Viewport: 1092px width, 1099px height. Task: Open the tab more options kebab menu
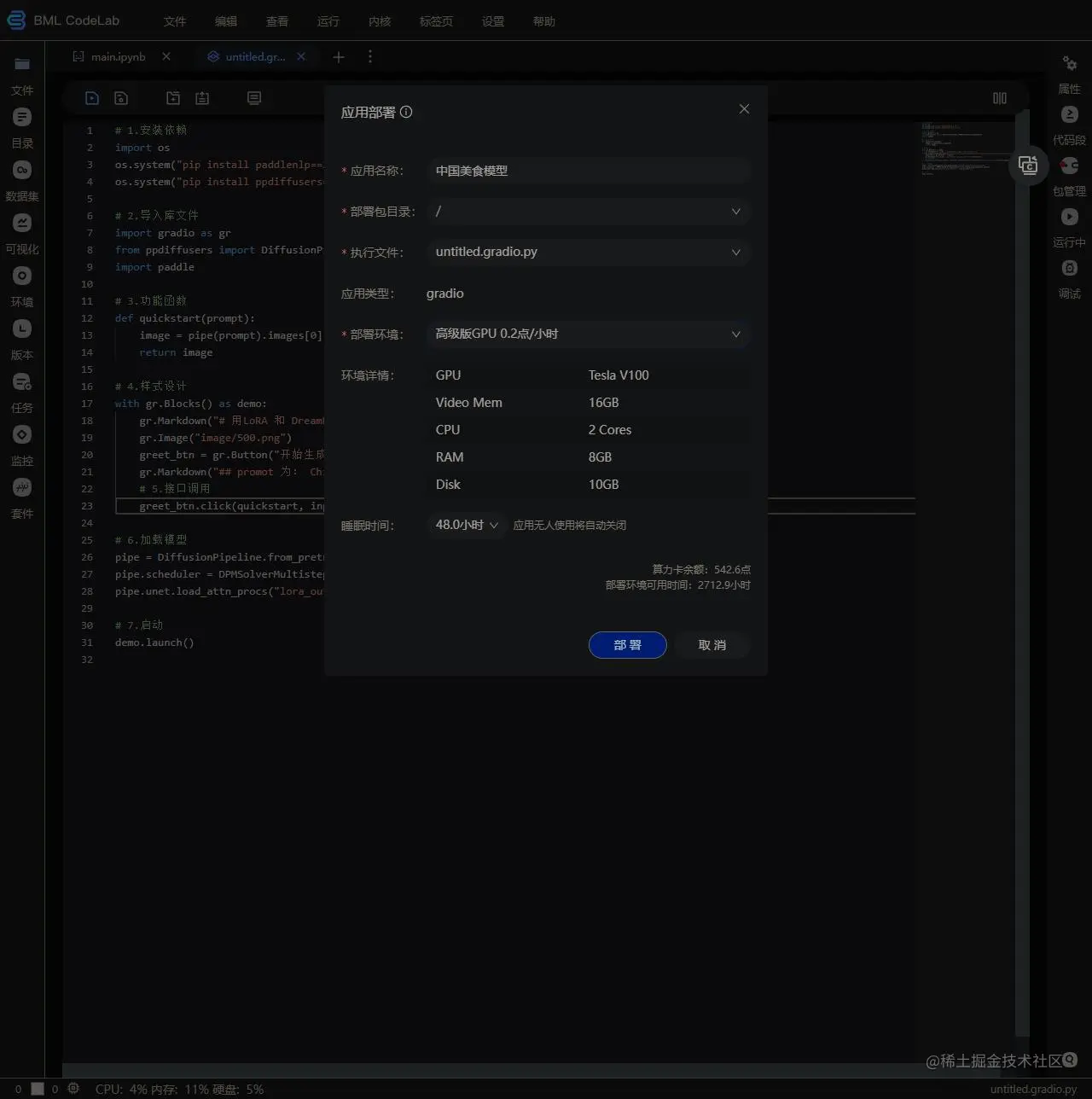point(369,56)
